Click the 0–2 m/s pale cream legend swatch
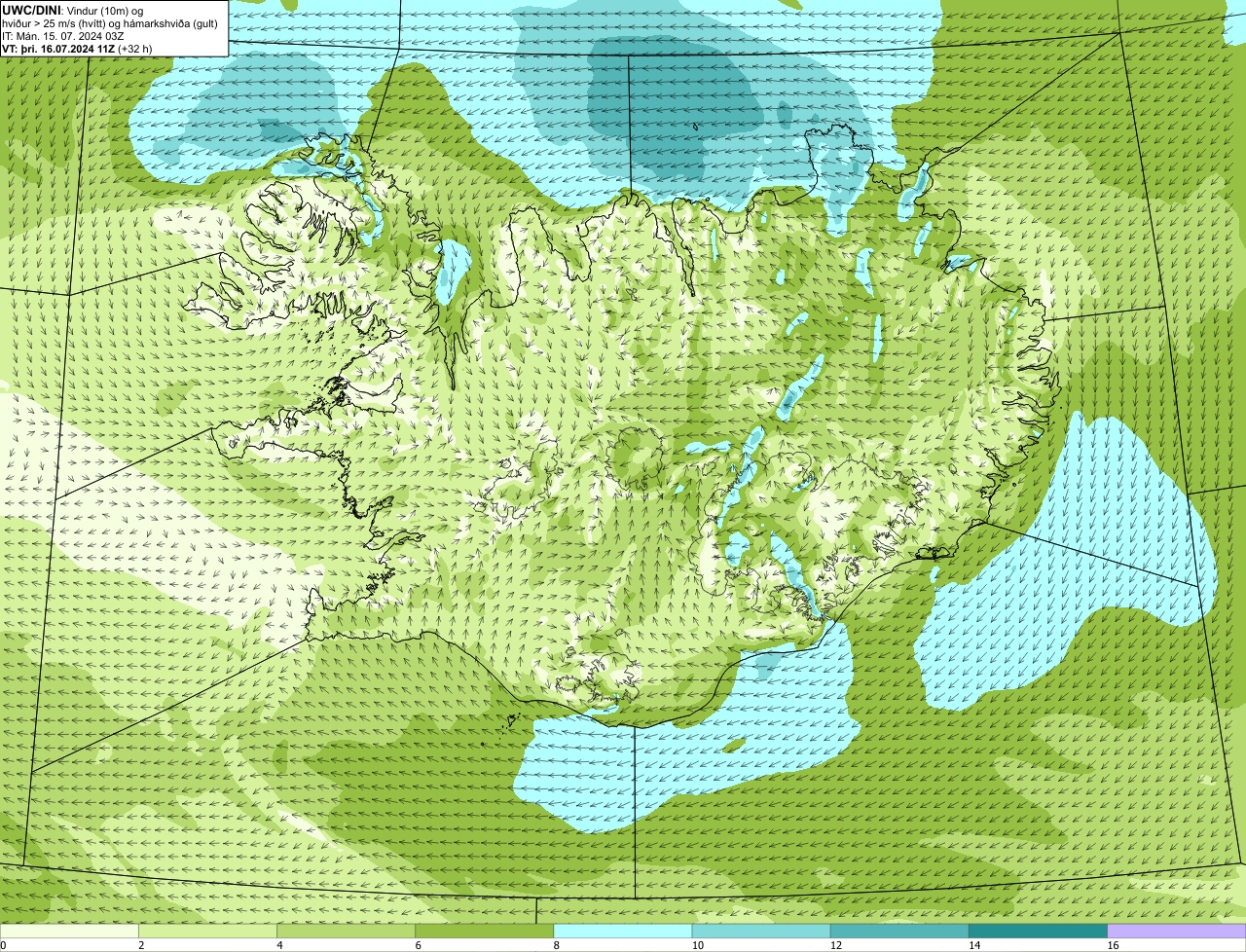The image size is (1246, 952). [x=69, y=931]
